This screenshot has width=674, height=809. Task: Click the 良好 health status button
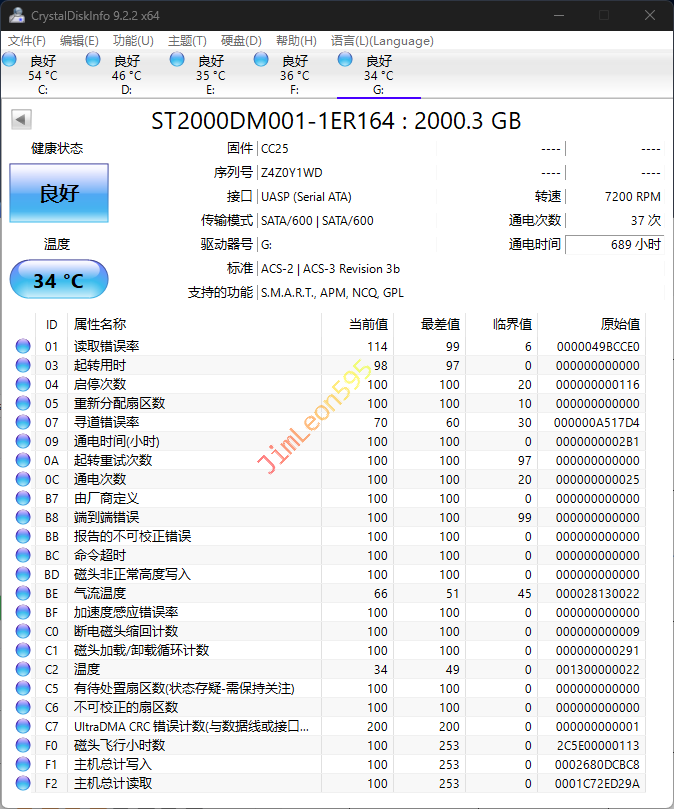59,194
